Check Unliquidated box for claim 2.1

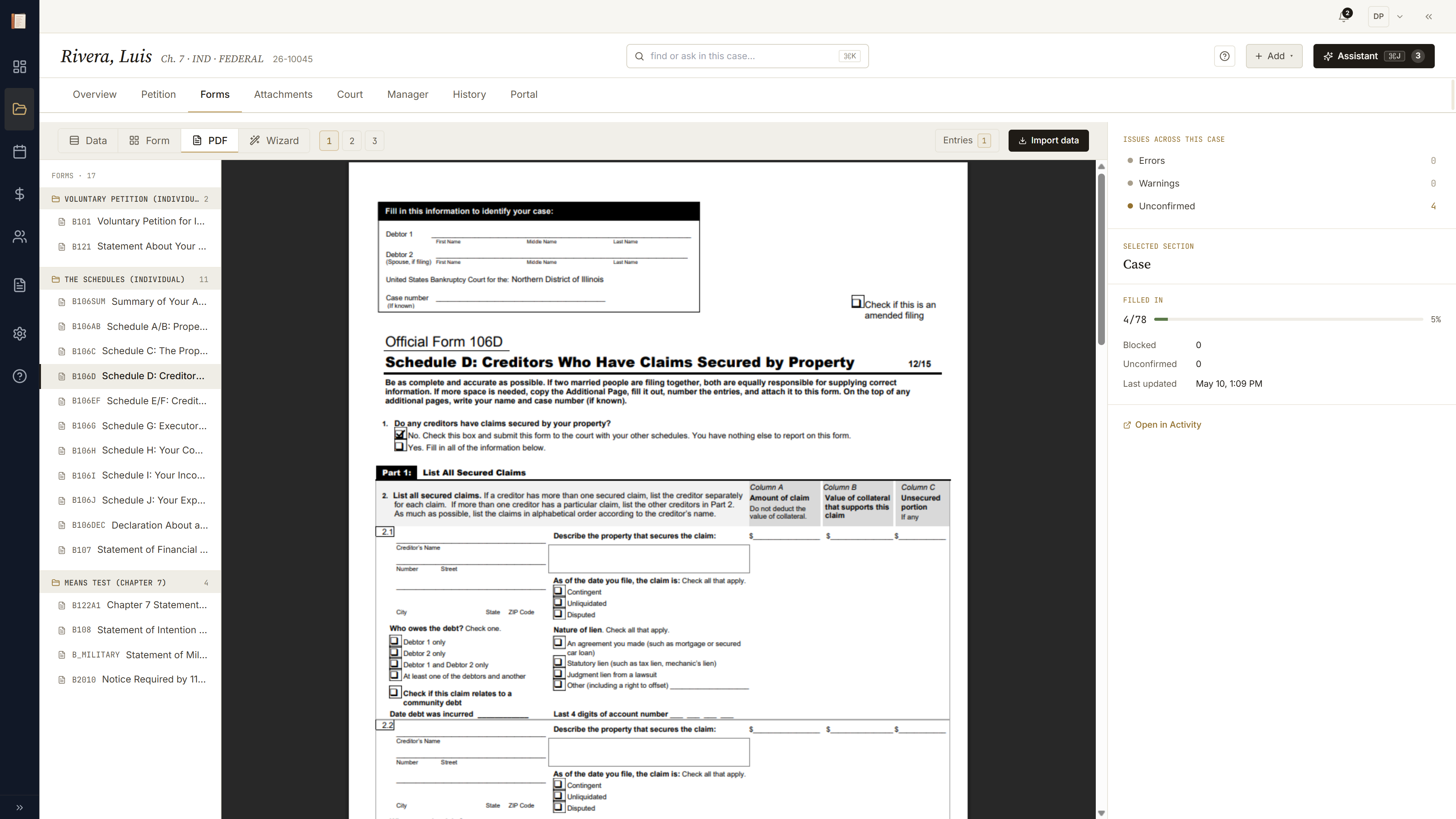point(559,602)
